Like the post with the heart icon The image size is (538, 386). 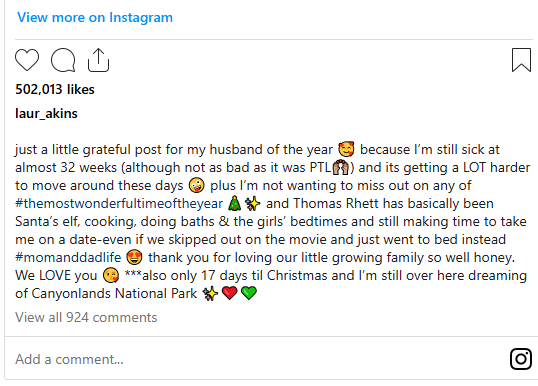[27, 60]
